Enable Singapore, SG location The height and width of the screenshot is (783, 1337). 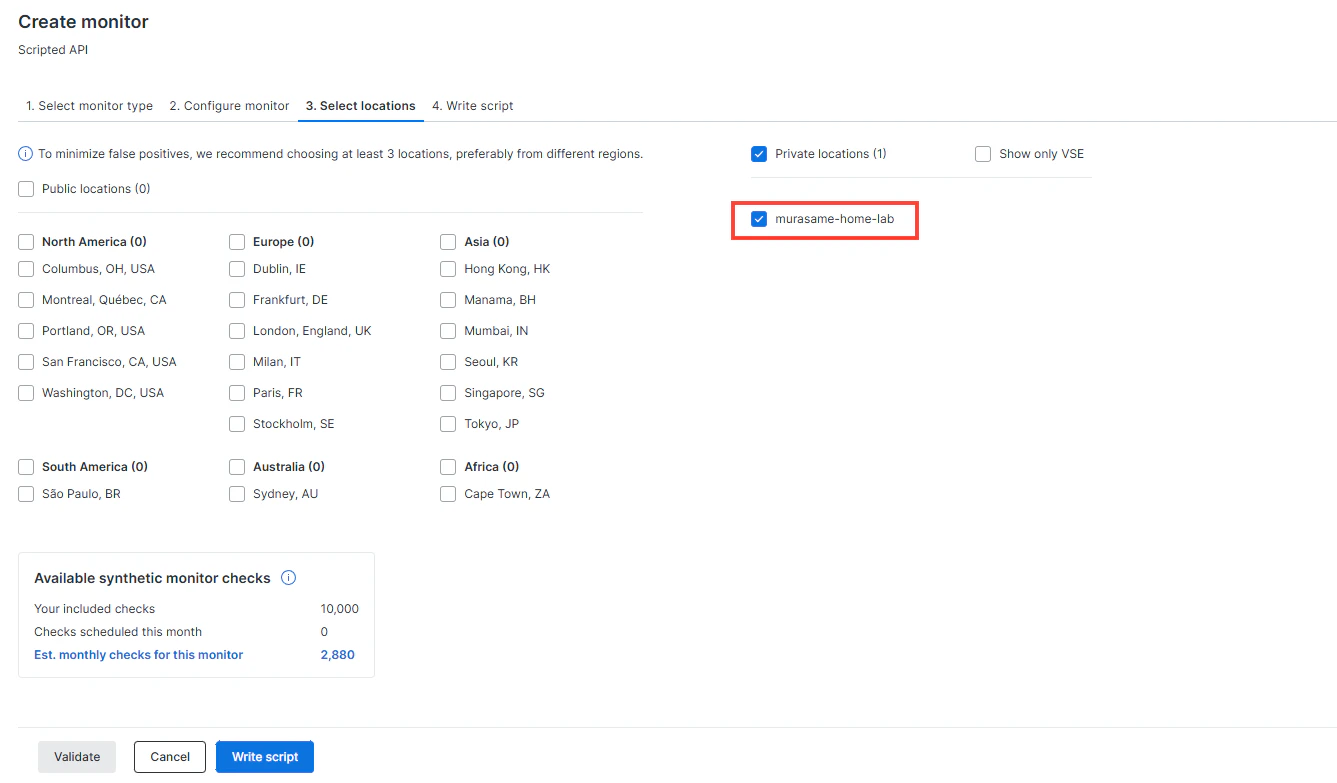click(448, 393)
